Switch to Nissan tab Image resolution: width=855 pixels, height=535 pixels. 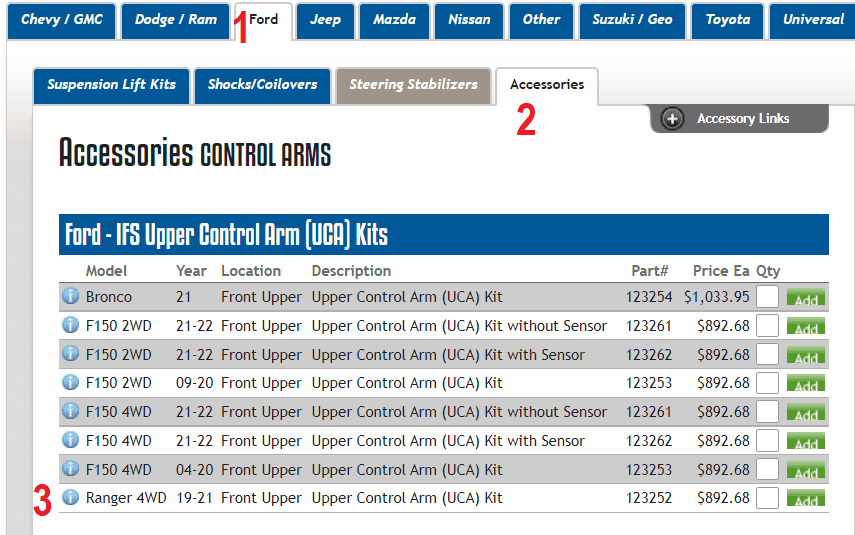tap(469, 20)
